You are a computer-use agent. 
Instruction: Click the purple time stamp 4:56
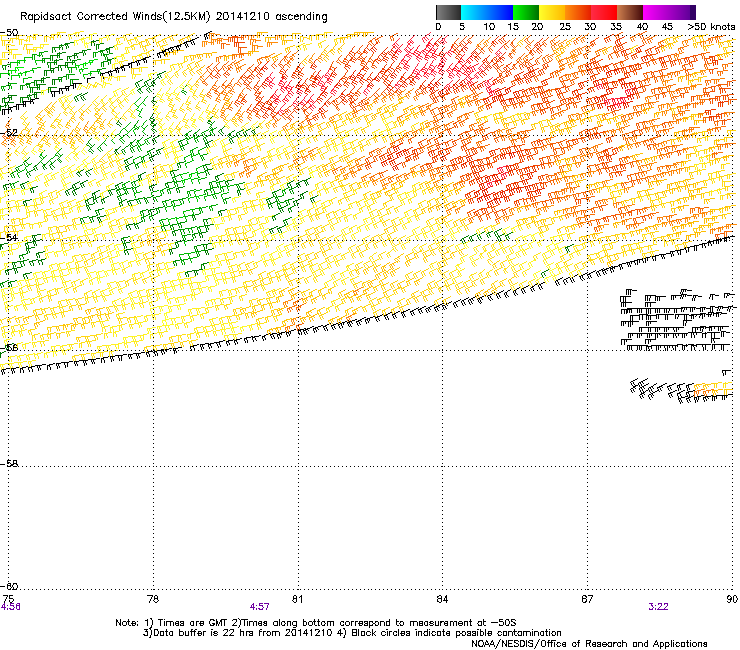pyautogui.click(x=10, y=607)
